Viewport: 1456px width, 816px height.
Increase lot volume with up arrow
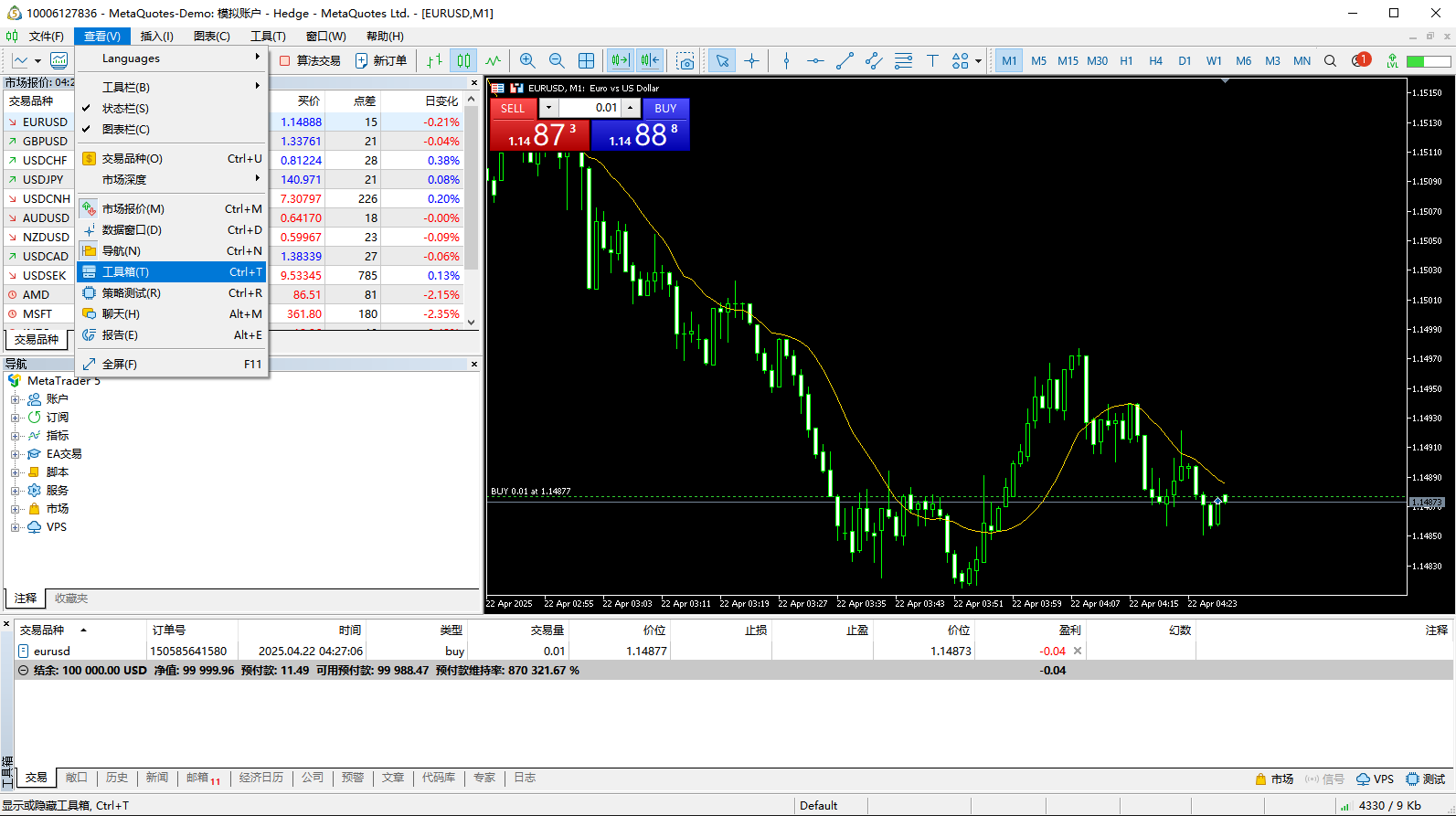tap(630, 108)
